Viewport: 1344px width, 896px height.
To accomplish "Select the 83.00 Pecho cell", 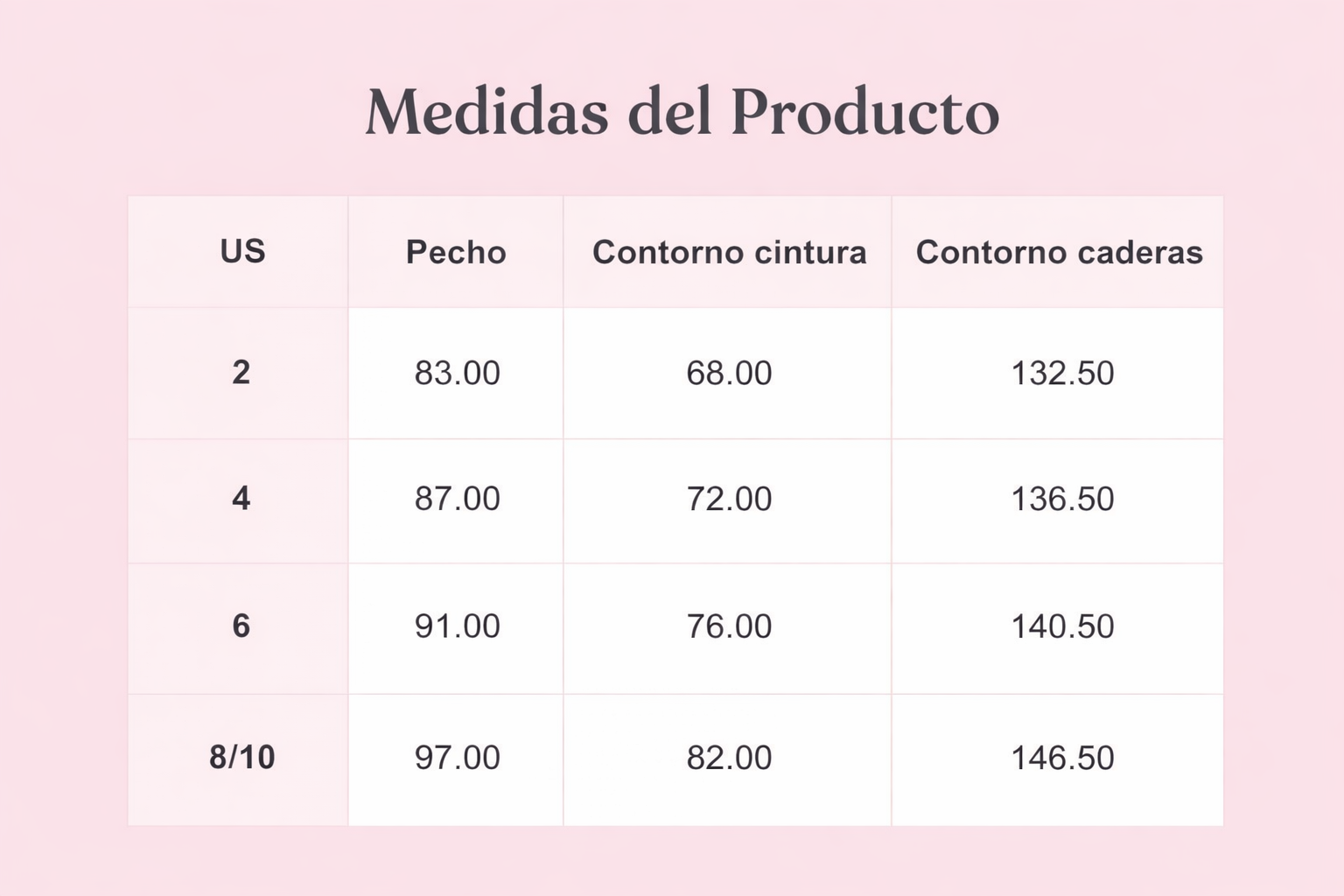I will 457,374.
